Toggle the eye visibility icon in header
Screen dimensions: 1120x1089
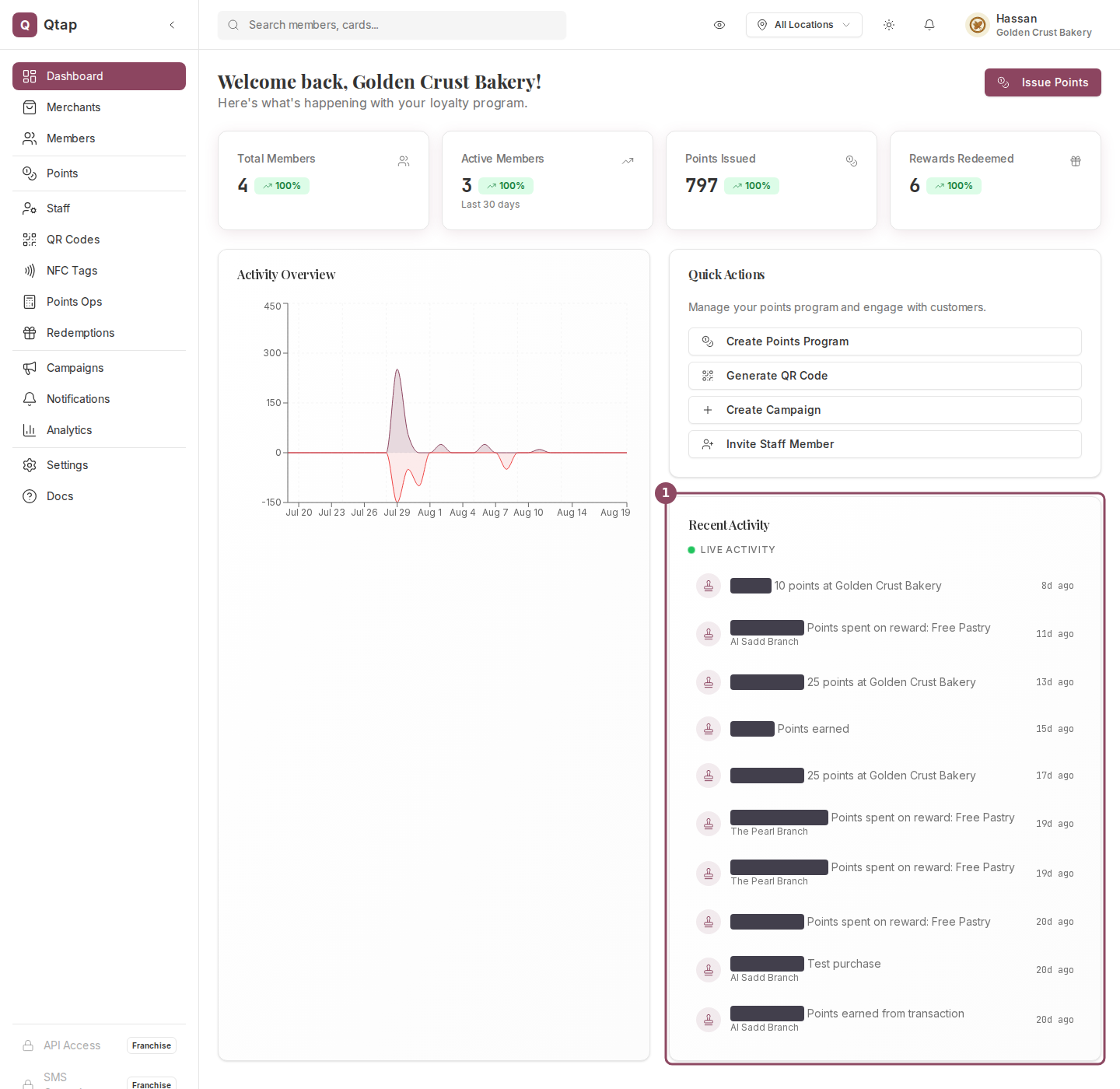click(719, 25)
